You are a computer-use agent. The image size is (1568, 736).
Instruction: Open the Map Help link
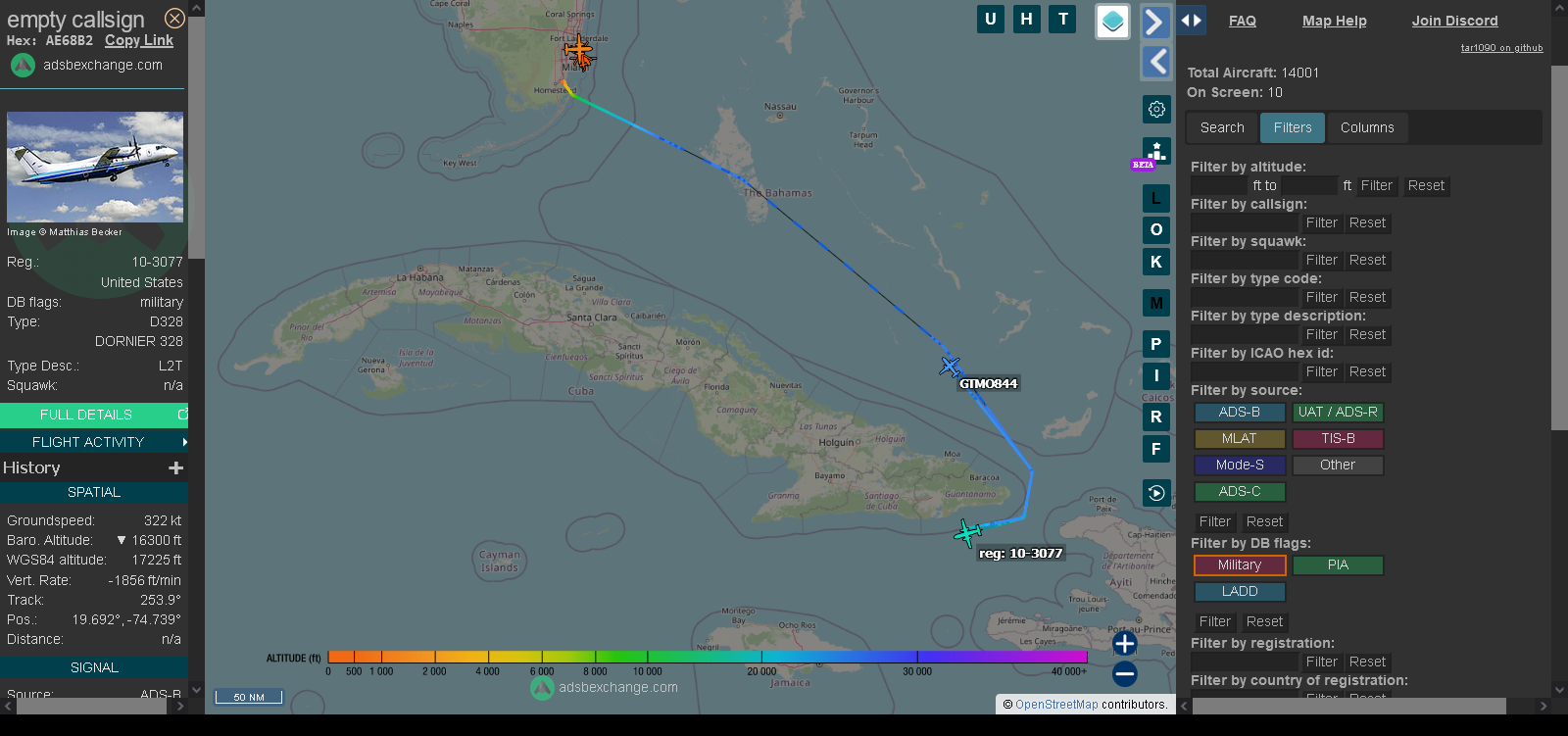1334,21
